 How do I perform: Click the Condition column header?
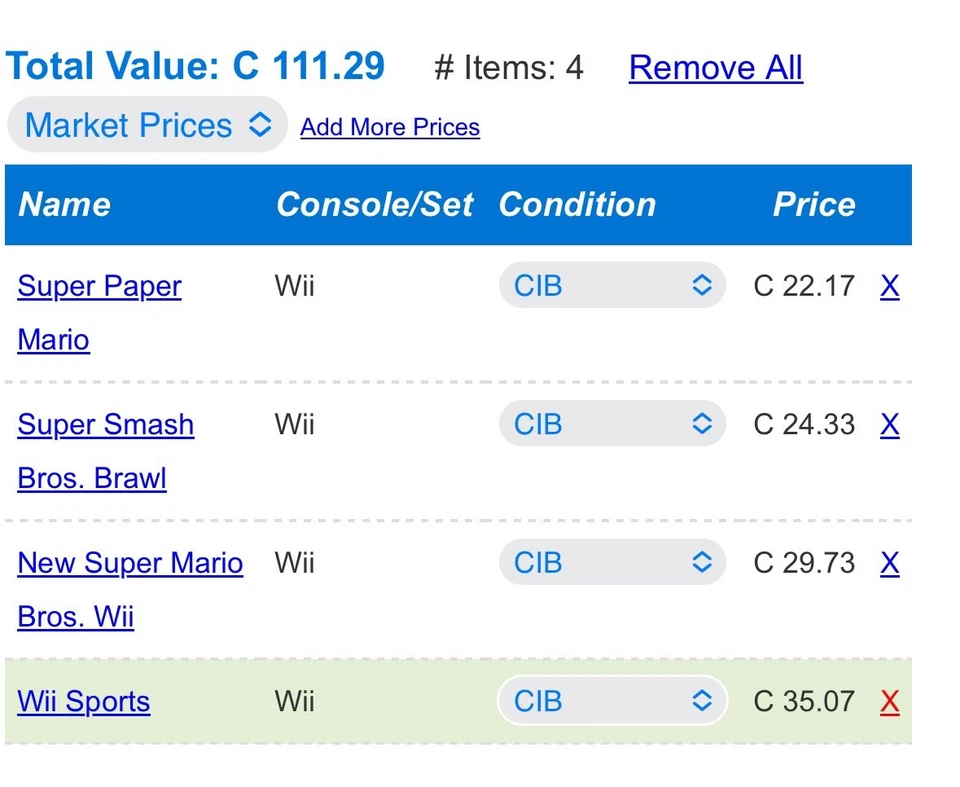click(577, 205)
